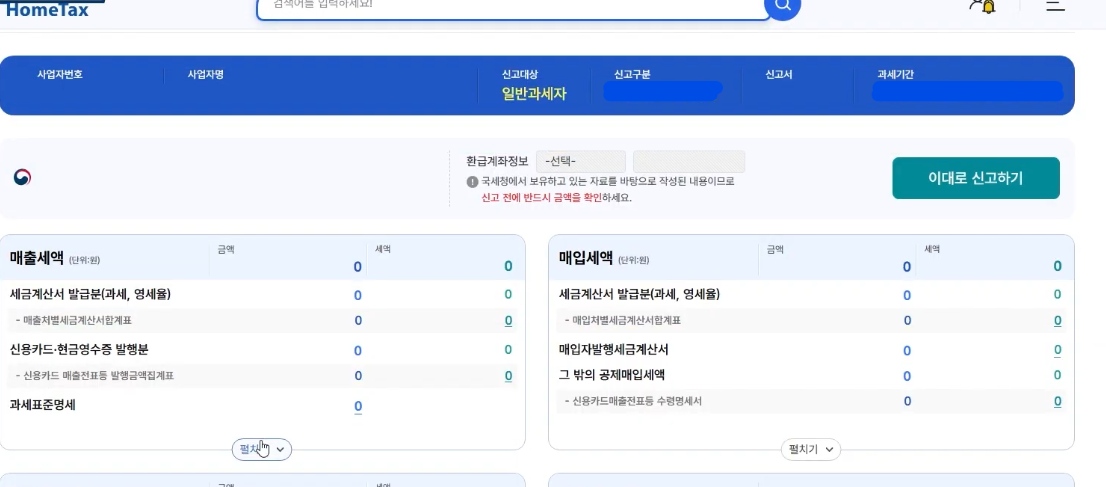
Task: Click 그 밖의 공제매입세액 row label
Action: point(612,375)
